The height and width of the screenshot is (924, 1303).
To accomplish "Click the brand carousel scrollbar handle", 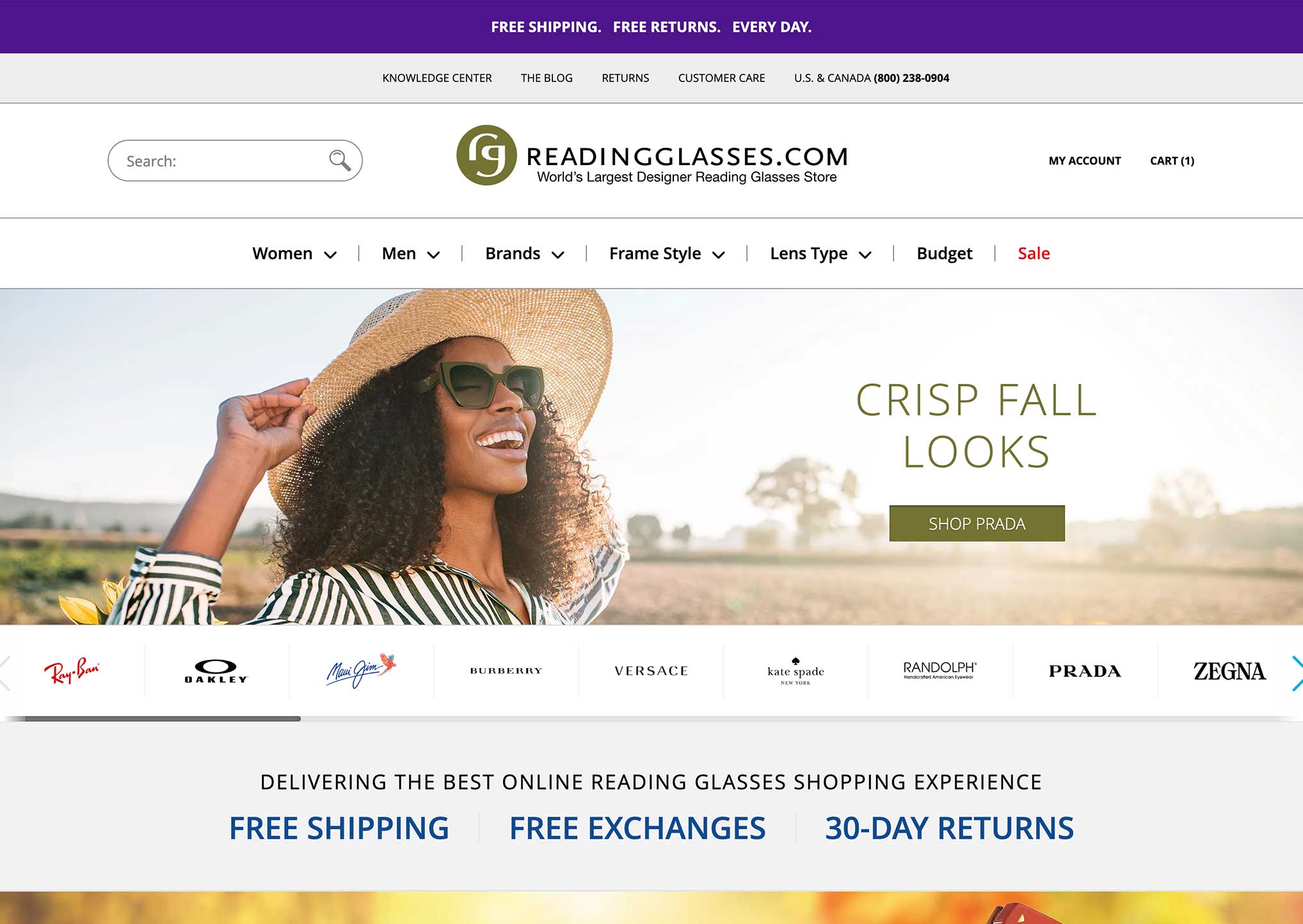I will (163, 719).
